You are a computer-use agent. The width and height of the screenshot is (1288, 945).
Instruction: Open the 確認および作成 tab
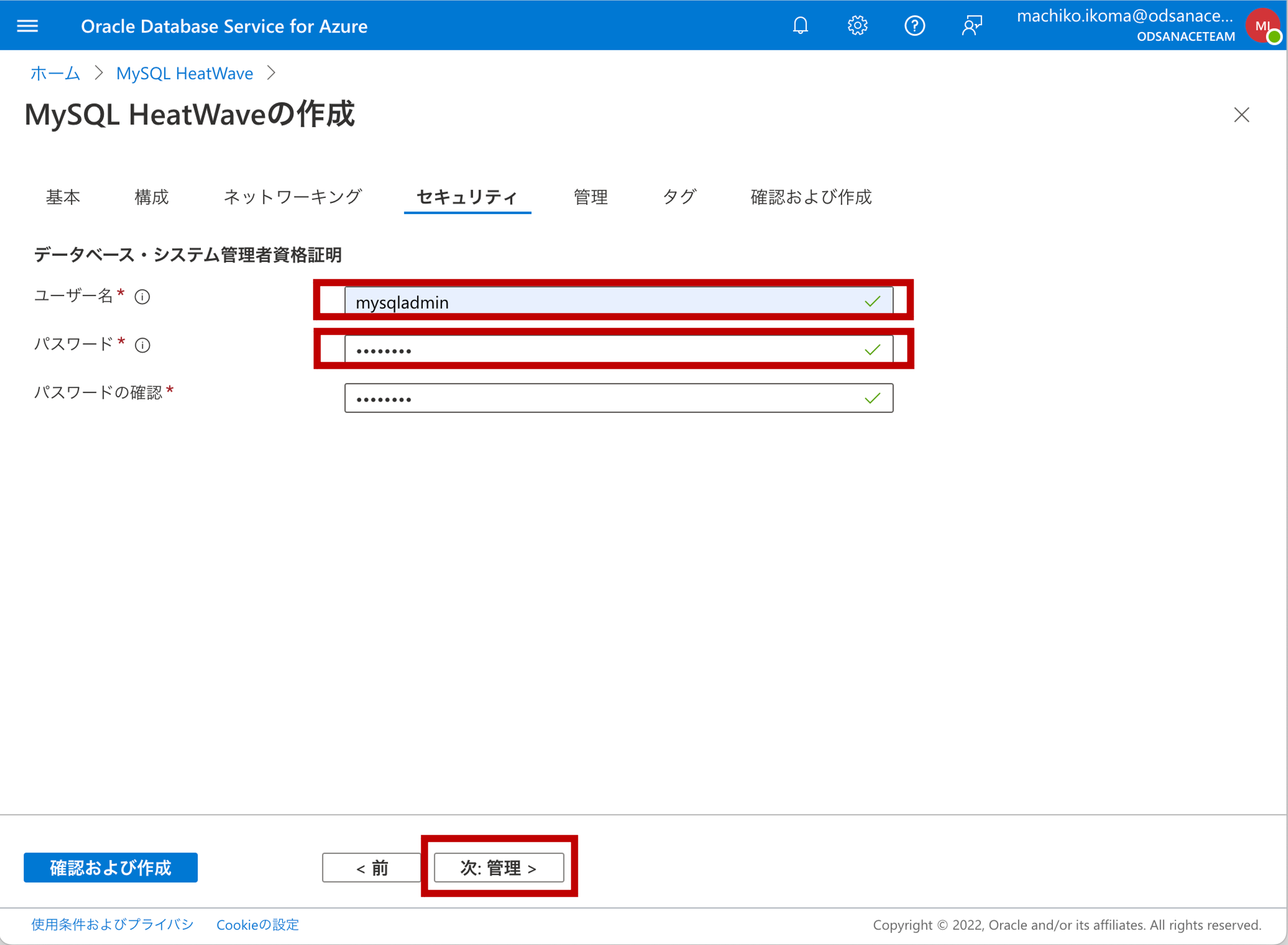[811, 197]
